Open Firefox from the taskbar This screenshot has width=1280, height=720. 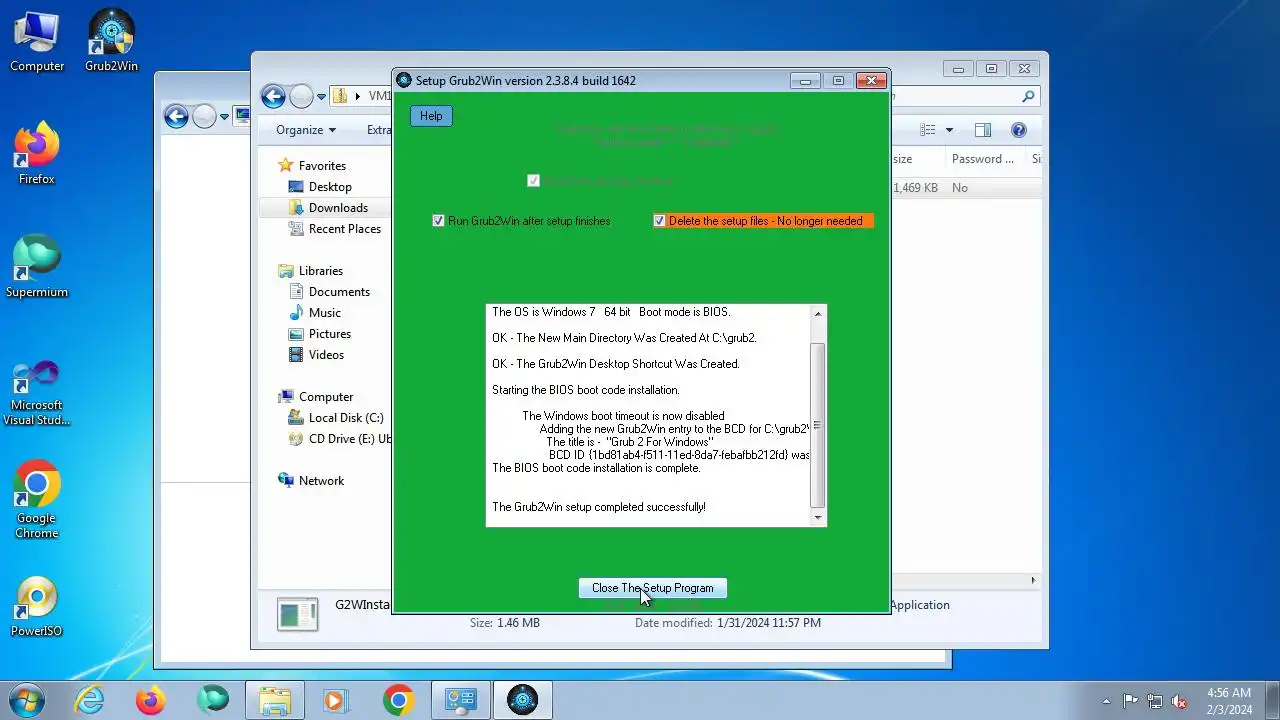coord(151,700)
